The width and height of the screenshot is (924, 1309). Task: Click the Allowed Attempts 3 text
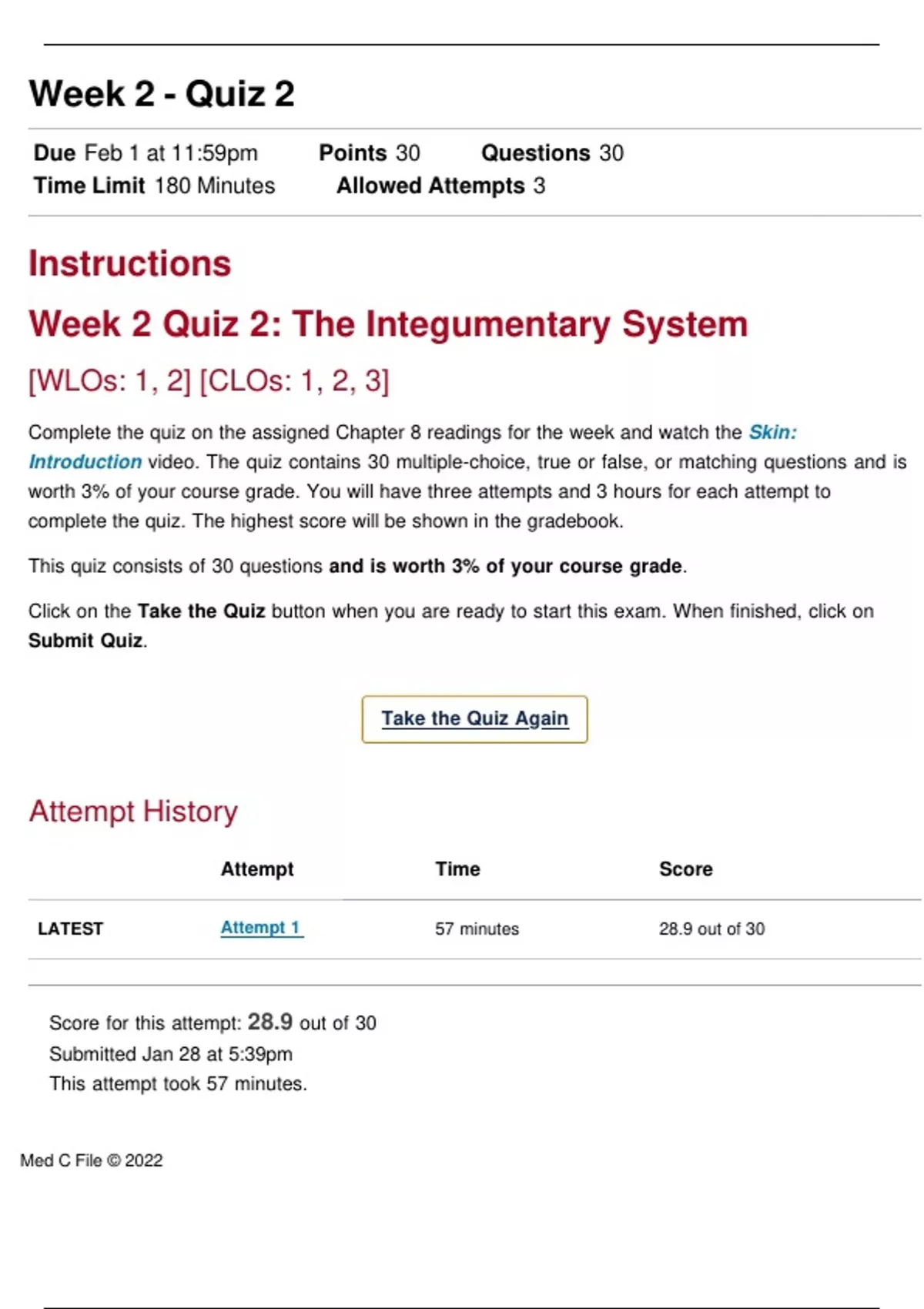440,186
